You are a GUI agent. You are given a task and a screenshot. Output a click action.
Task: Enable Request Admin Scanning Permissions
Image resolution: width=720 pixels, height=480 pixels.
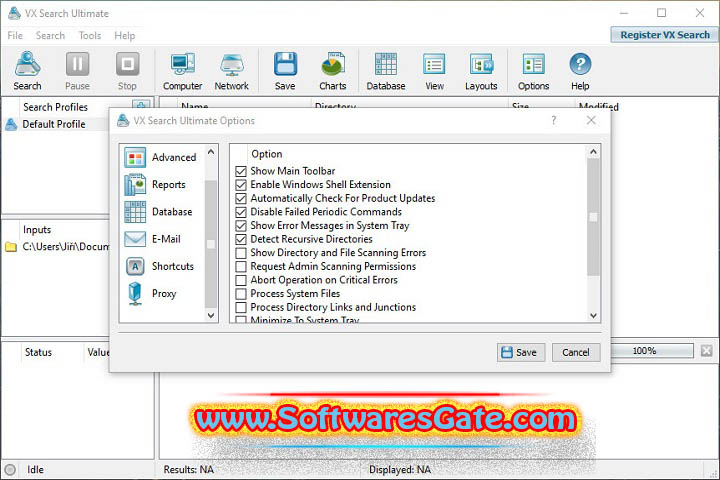pyautogui.click(x=241, y=267)
